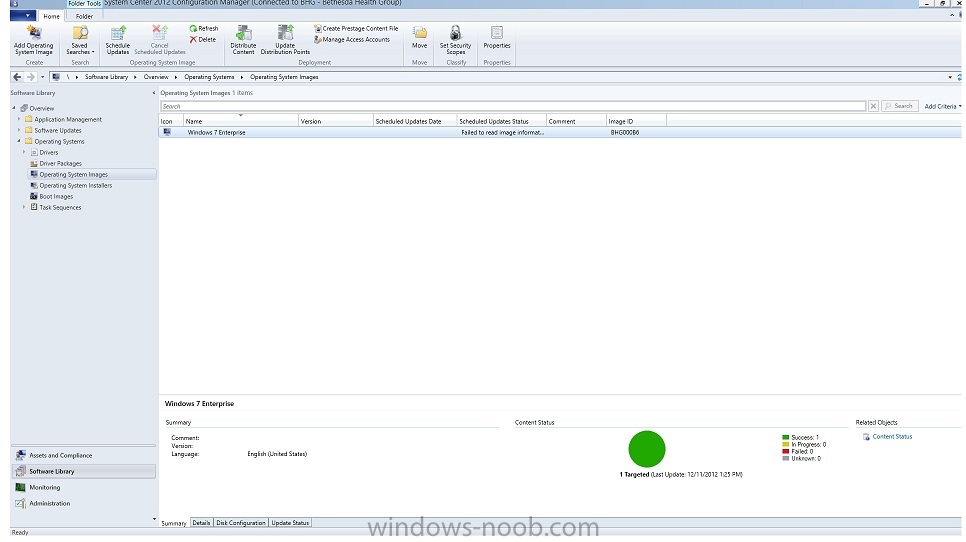966x542 pixels.
Task: Switch to the Update Status tab
Action: (290, 522)
